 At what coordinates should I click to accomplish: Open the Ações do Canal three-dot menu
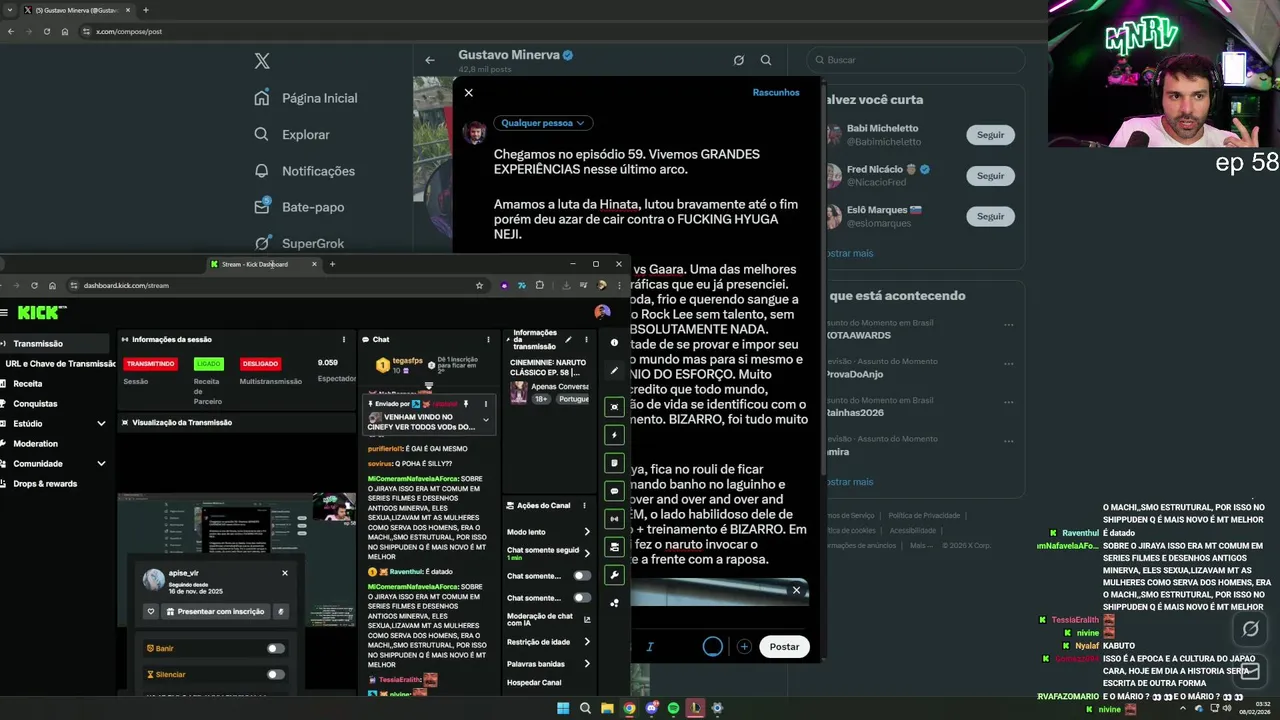click(584, 506)
